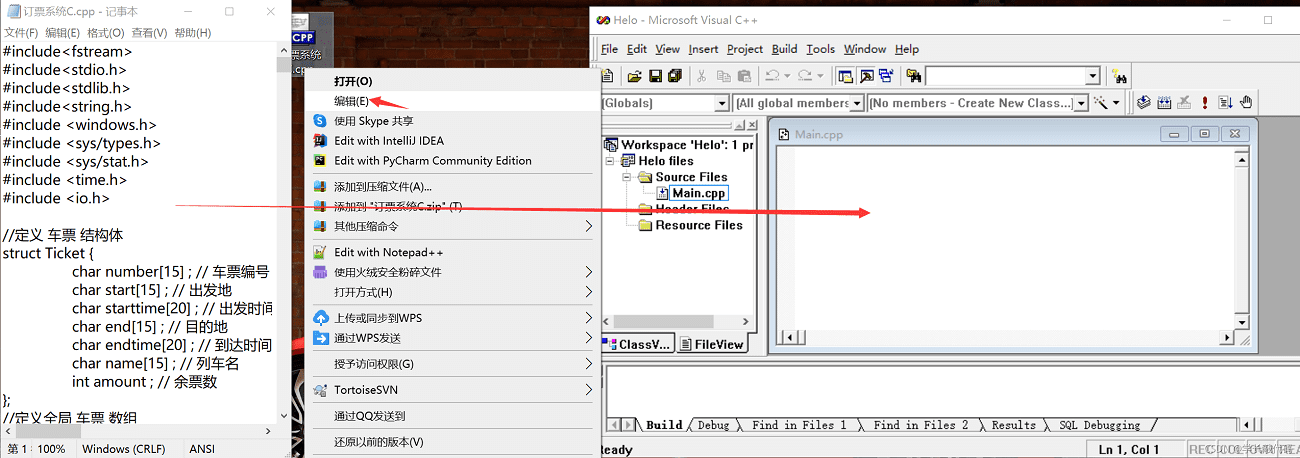Collapse the Helo files tree node
1300x458 pixels.
click(611, 161)
